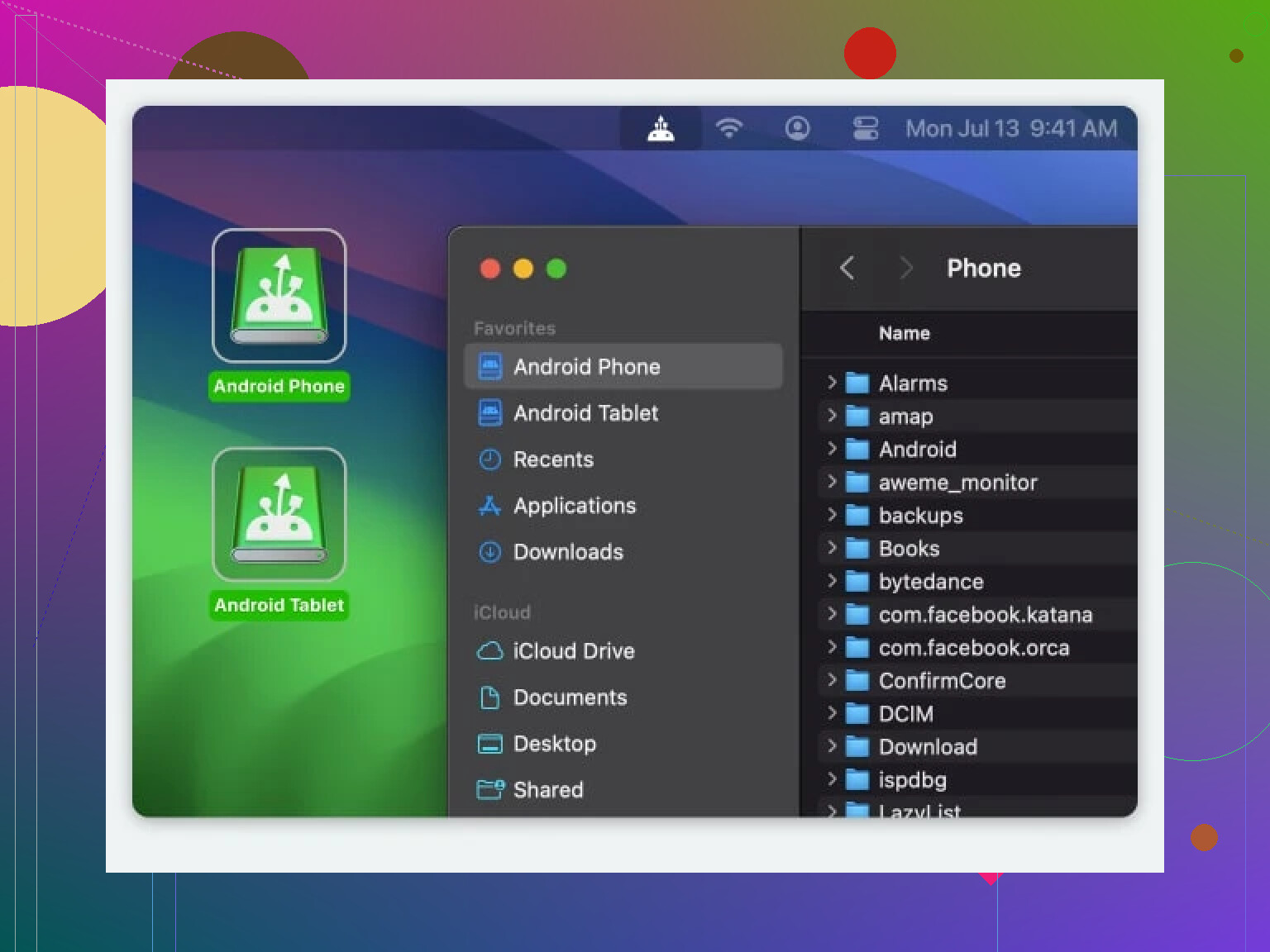The image size is (1270, 952).
Task: Select Android Phone in the Finder sidebar
Action: click(623, 366)
